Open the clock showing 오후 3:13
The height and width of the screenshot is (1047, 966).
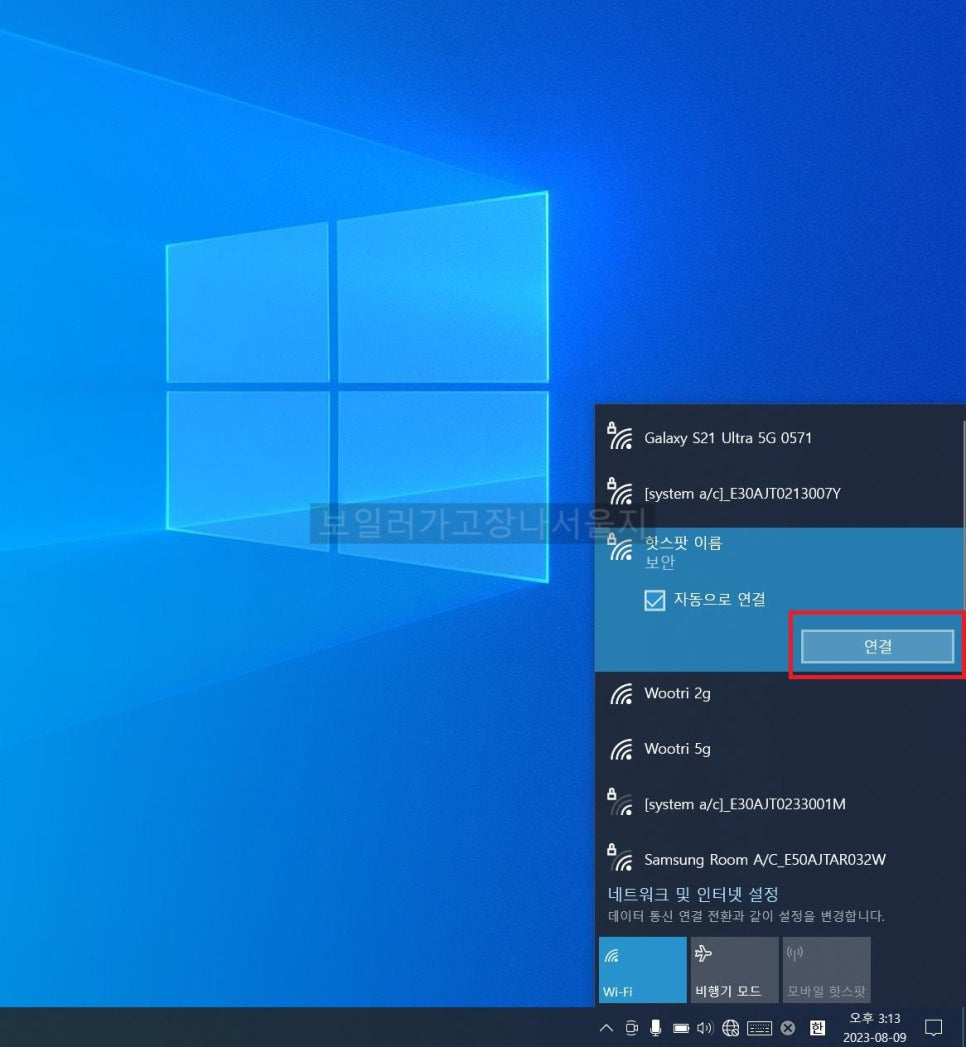click(x=875, y=1028)
